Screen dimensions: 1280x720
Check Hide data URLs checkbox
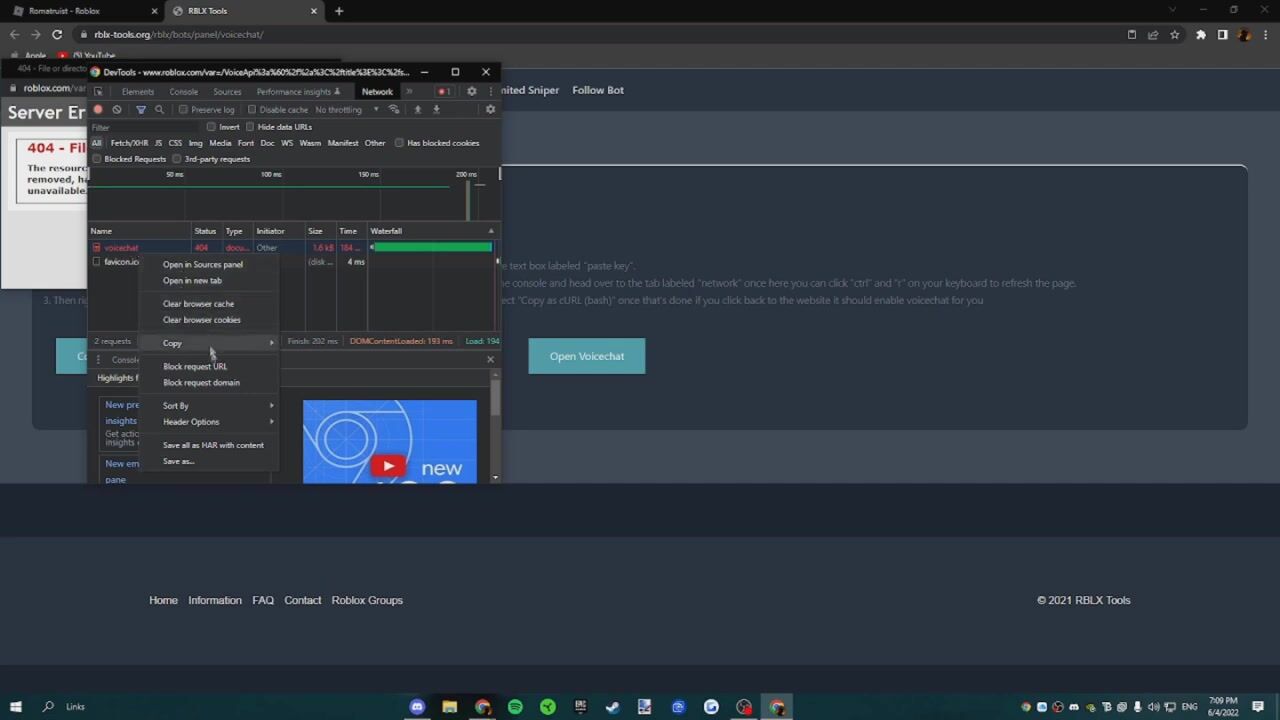pyautogui.click(x=250, y=127)
